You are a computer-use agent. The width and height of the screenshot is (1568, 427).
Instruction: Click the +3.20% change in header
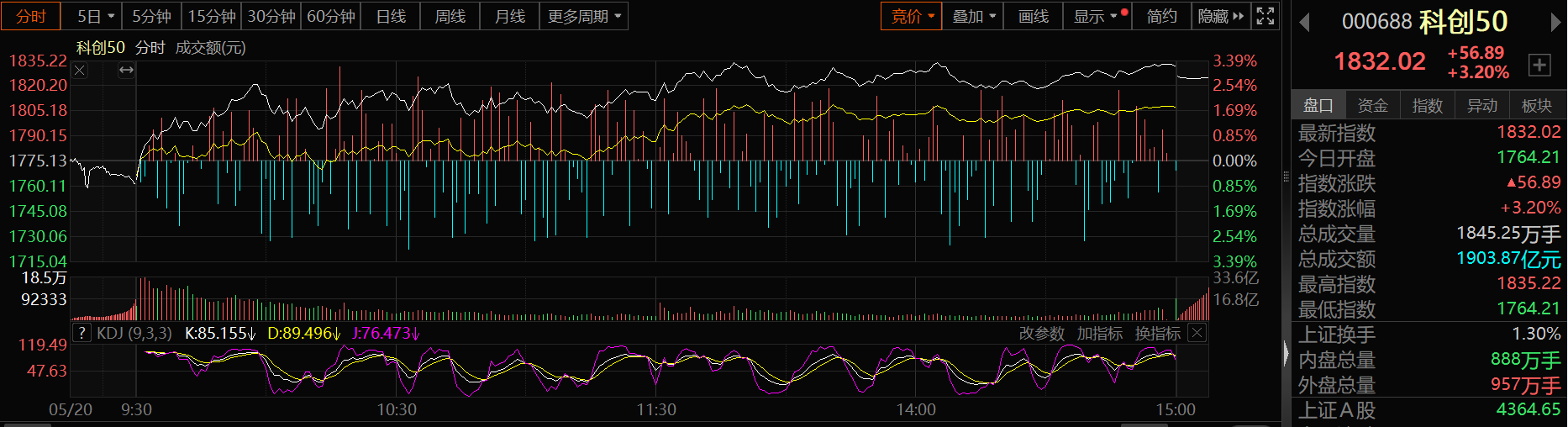[1478, 72]
